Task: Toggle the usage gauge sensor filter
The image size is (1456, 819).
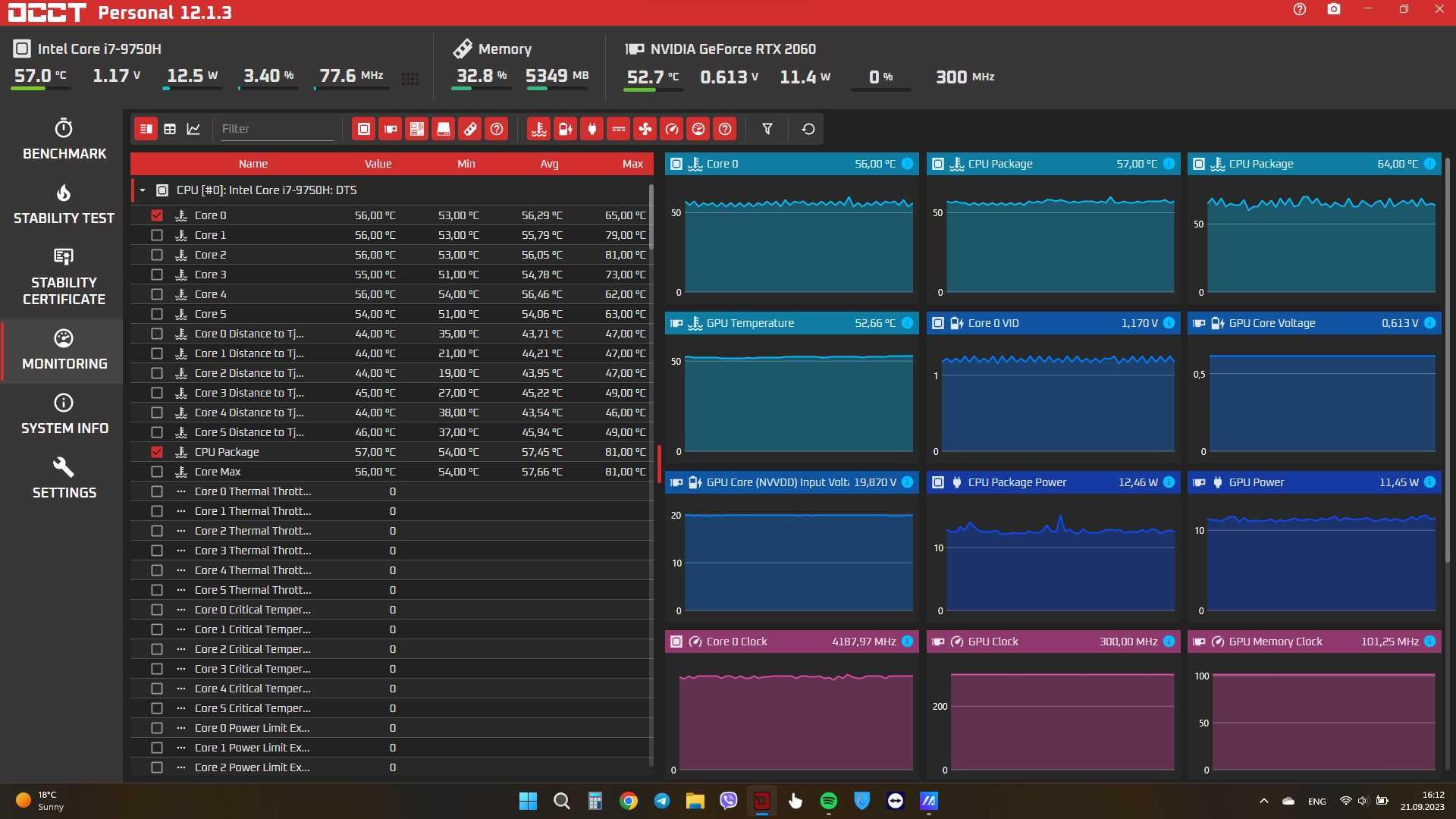Action: 698,129
